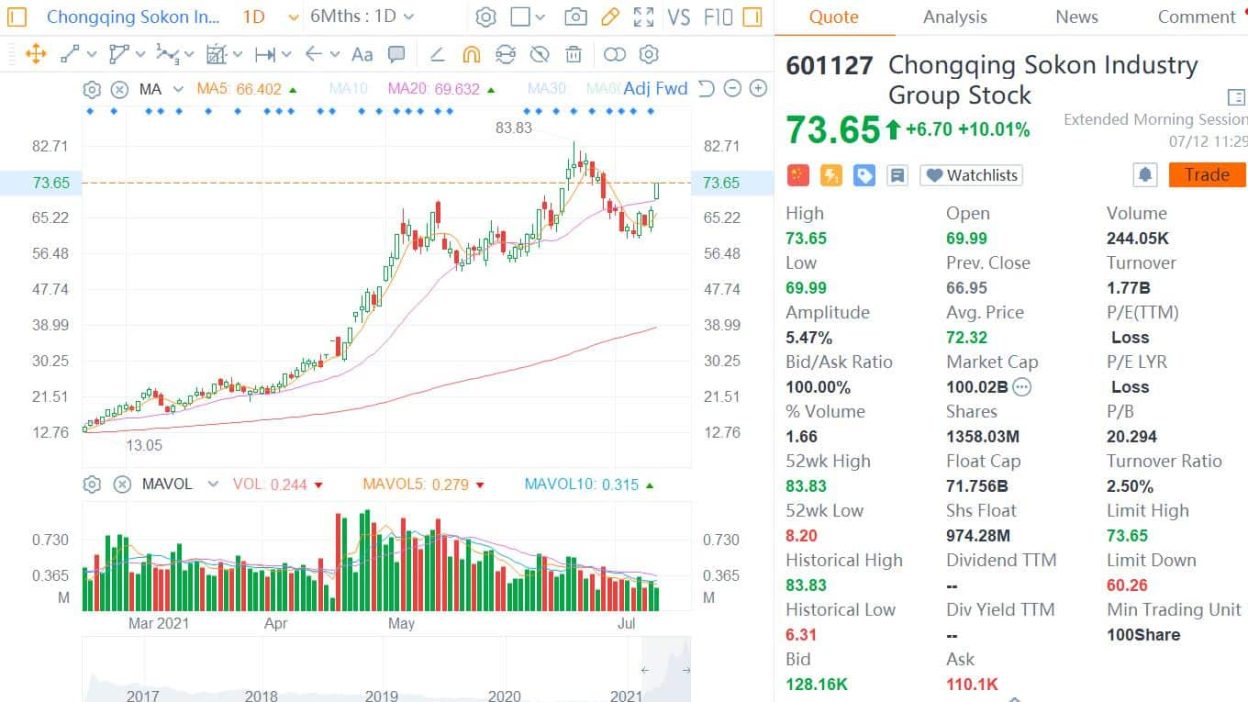Delete drawings with trash icon
The height and width of the screenshot is (702, 1248).
pyautogui.click(x=573, y=54)
